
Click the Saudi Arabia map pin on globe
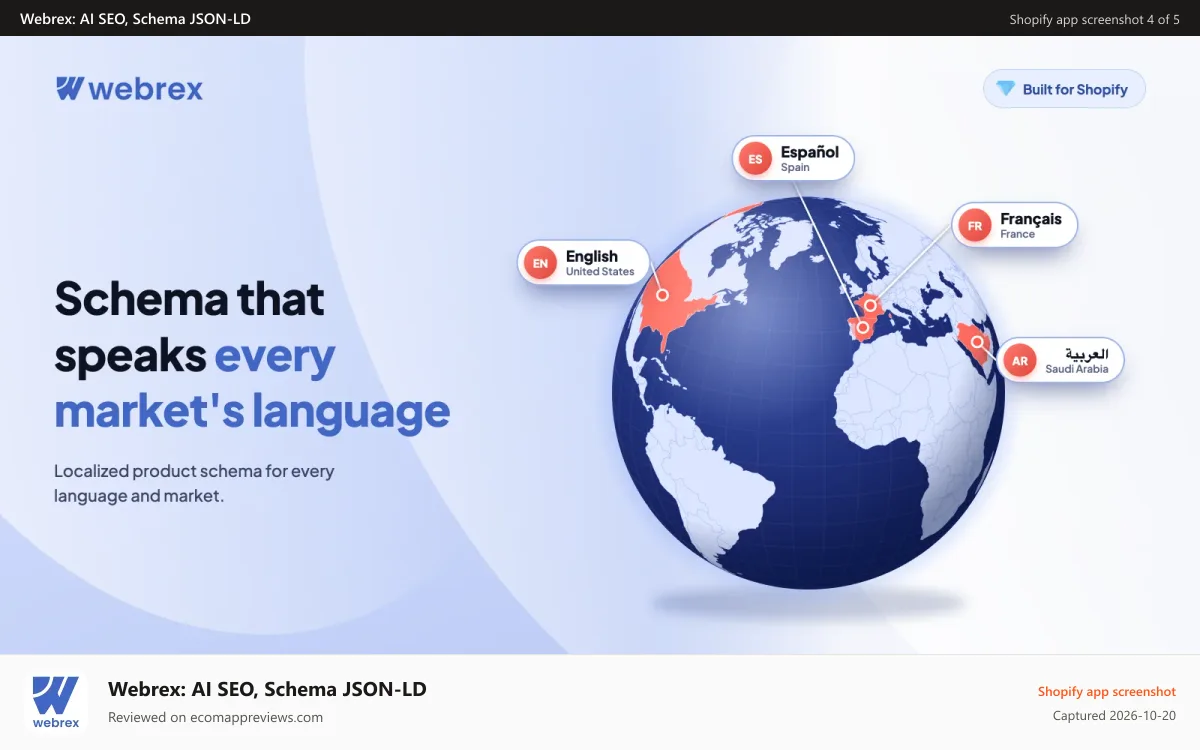979,343
